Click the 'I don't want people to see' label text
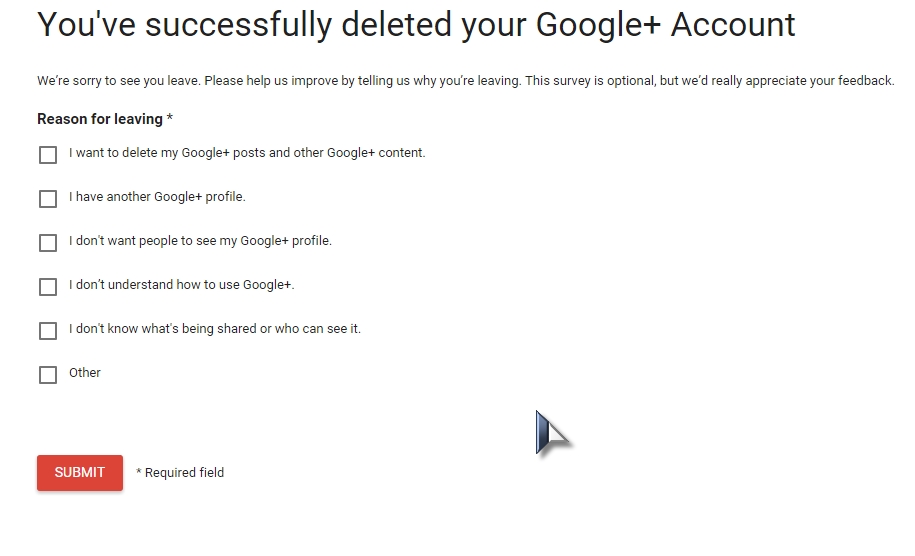The width and height of the screenshot is (915, 556). [200, 241]
